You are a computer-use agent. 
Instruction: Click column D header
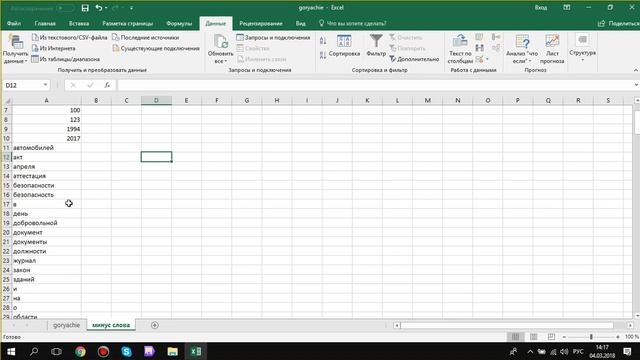[156, 100]
